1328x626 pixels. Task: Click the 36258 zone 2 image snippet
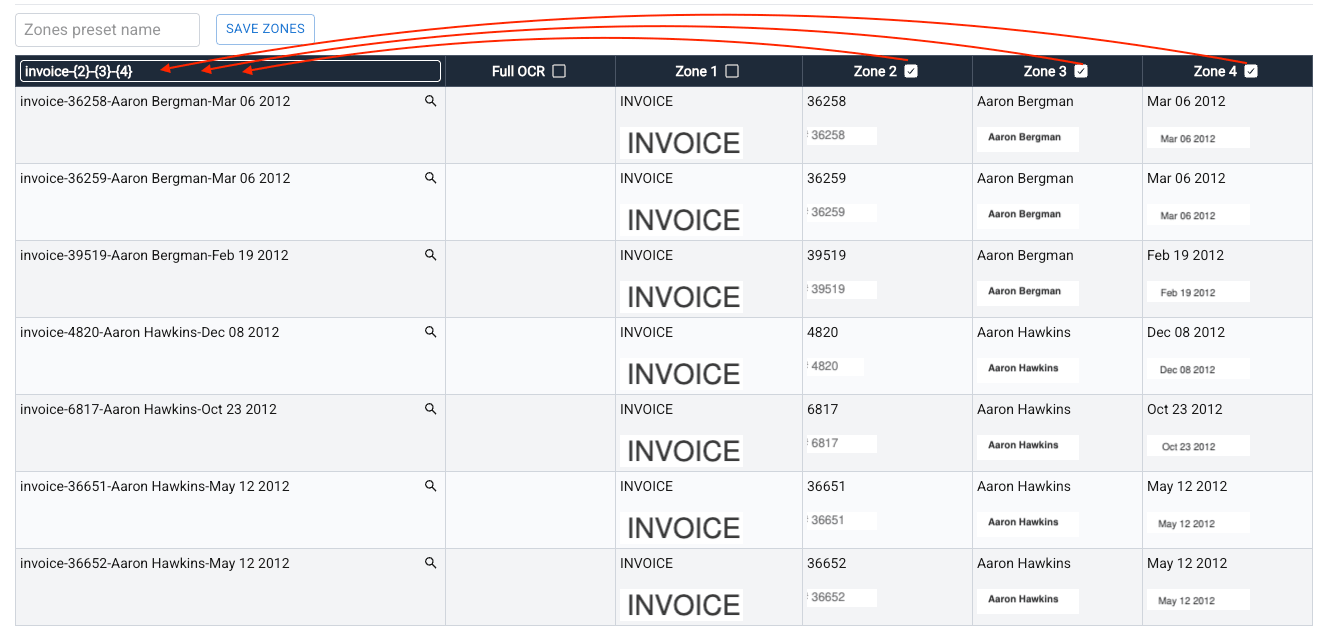[842, 136]
